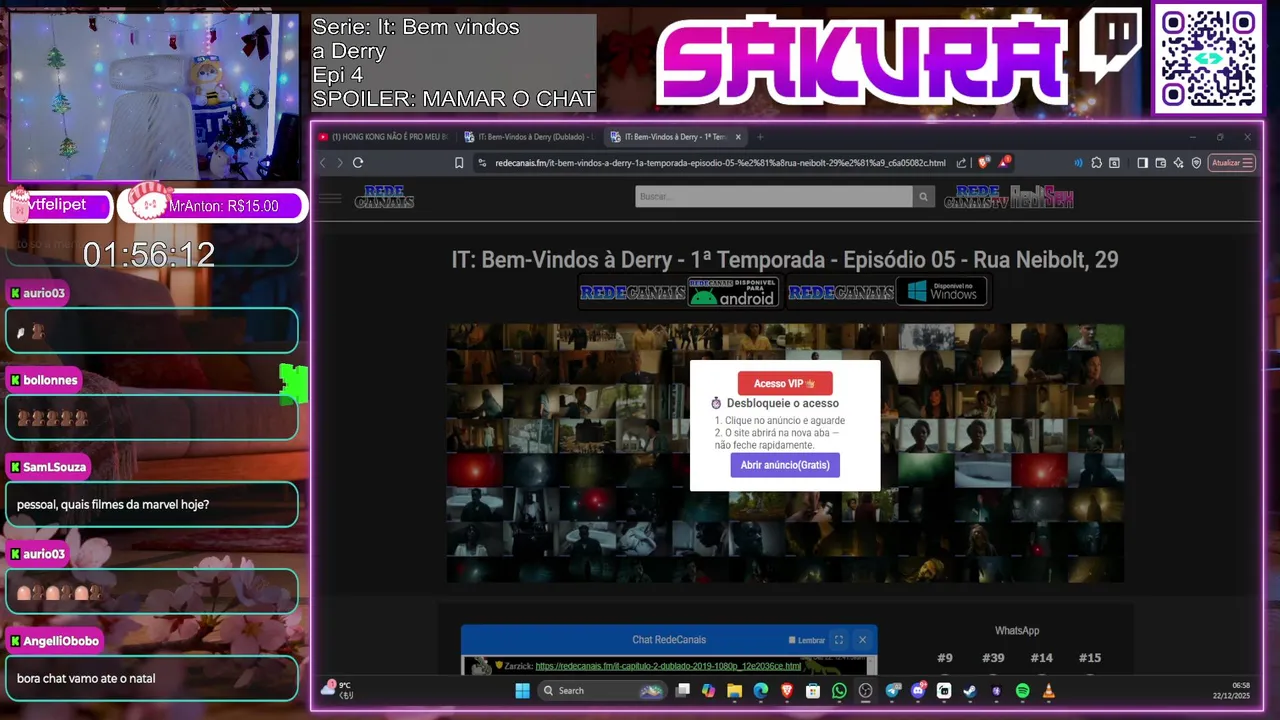Launch Microsoft Edge from the taskbar
The image size is (1280, 720).
(x=761, y=691)
